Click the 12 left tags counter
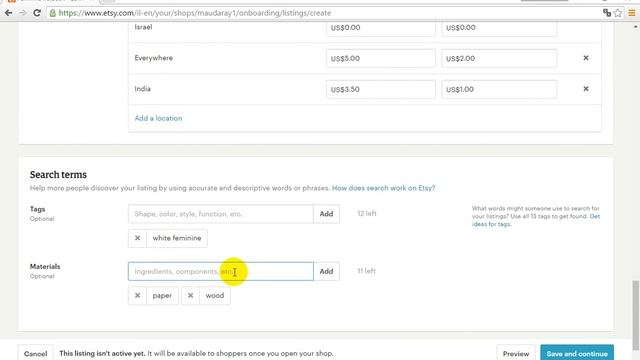The image size is (640, 360). [x=367, y=213]
